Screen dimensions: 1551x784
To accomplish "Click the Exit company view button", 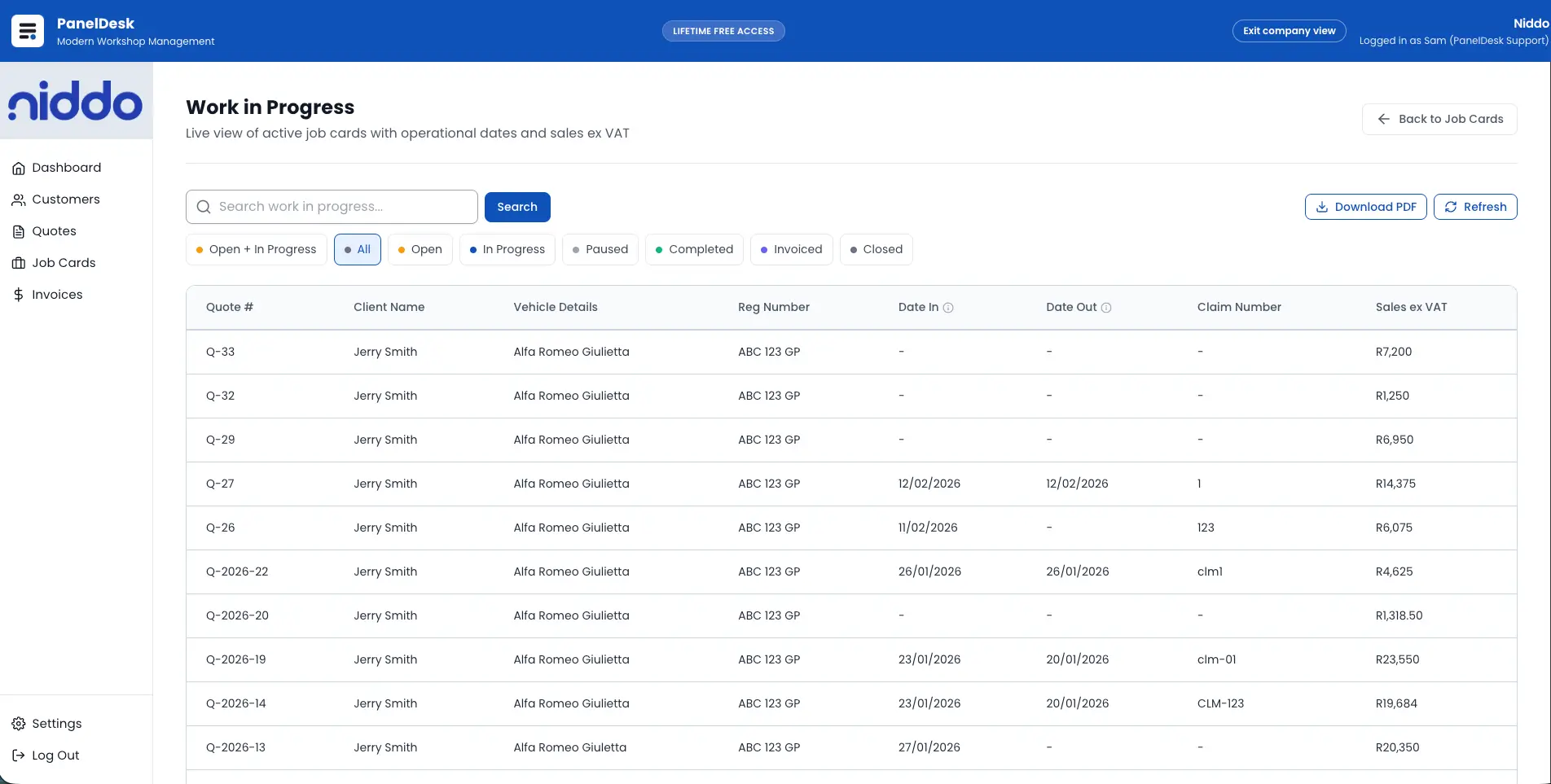I will [1289, 30].
